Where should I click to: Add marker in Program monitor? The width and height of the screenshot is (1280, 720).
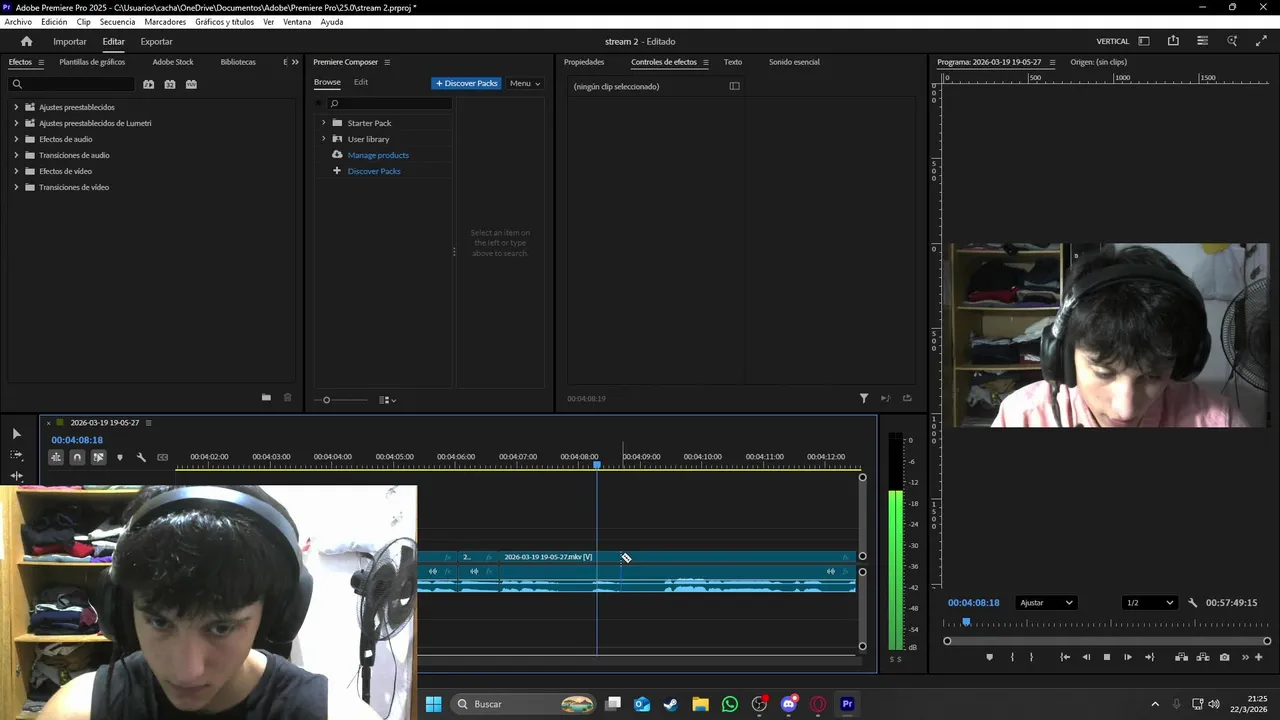point(990,657)
